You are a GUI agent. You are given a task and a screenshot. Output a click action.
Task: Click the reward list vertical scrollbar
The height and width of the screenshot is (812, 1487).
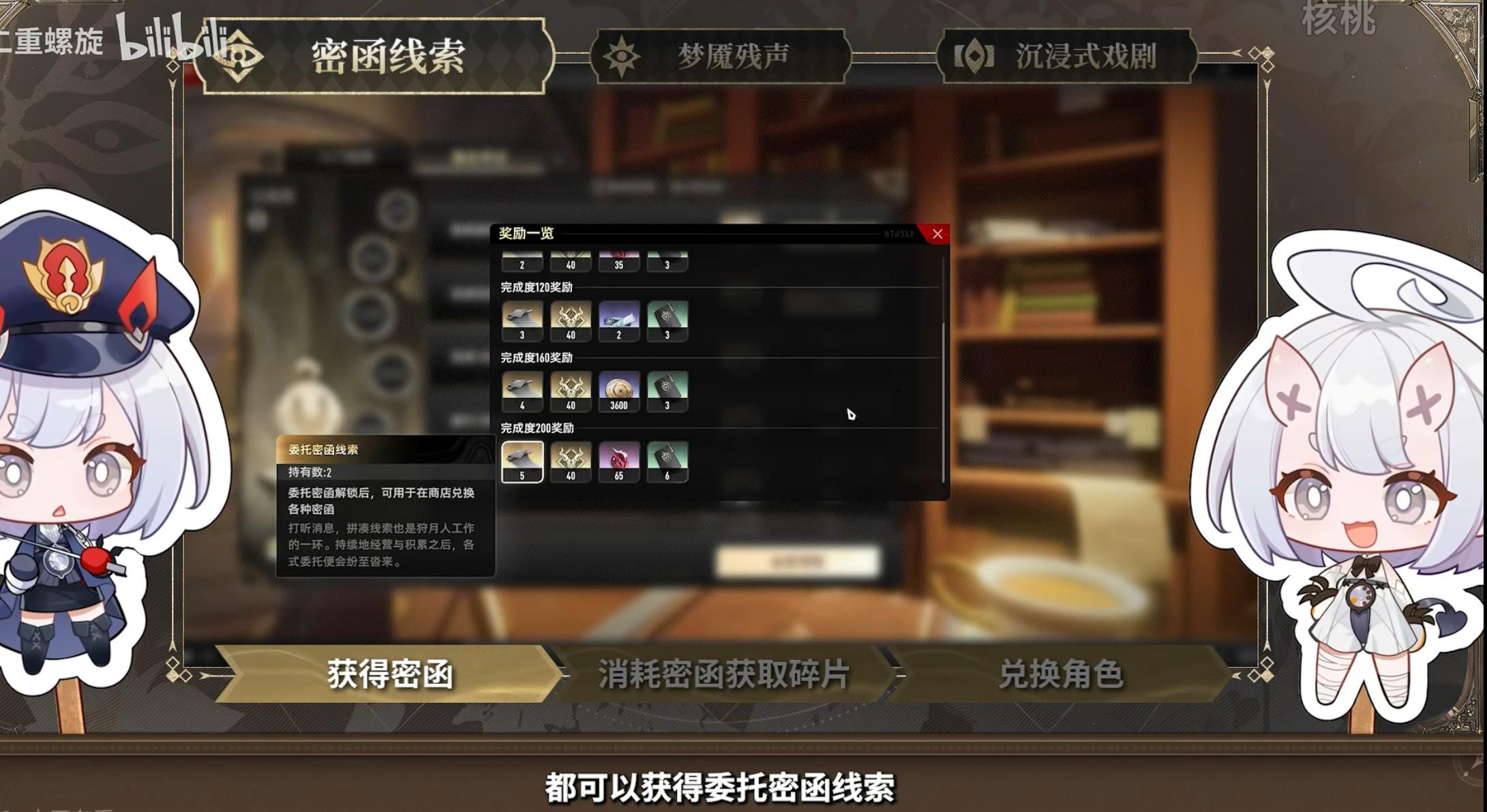(x=944, y=402)
